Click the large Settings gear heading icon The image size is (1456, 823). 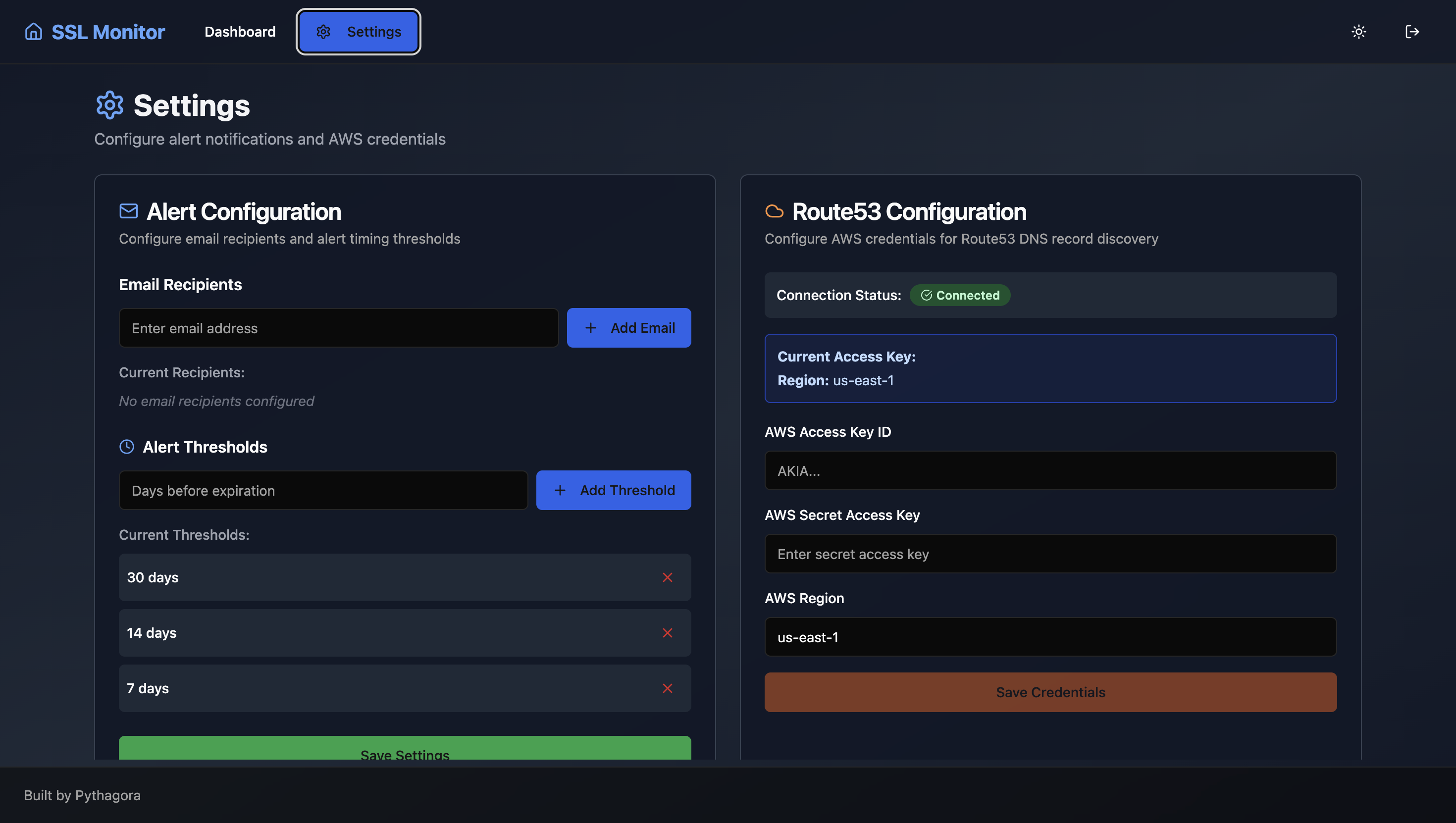(109, 105)
